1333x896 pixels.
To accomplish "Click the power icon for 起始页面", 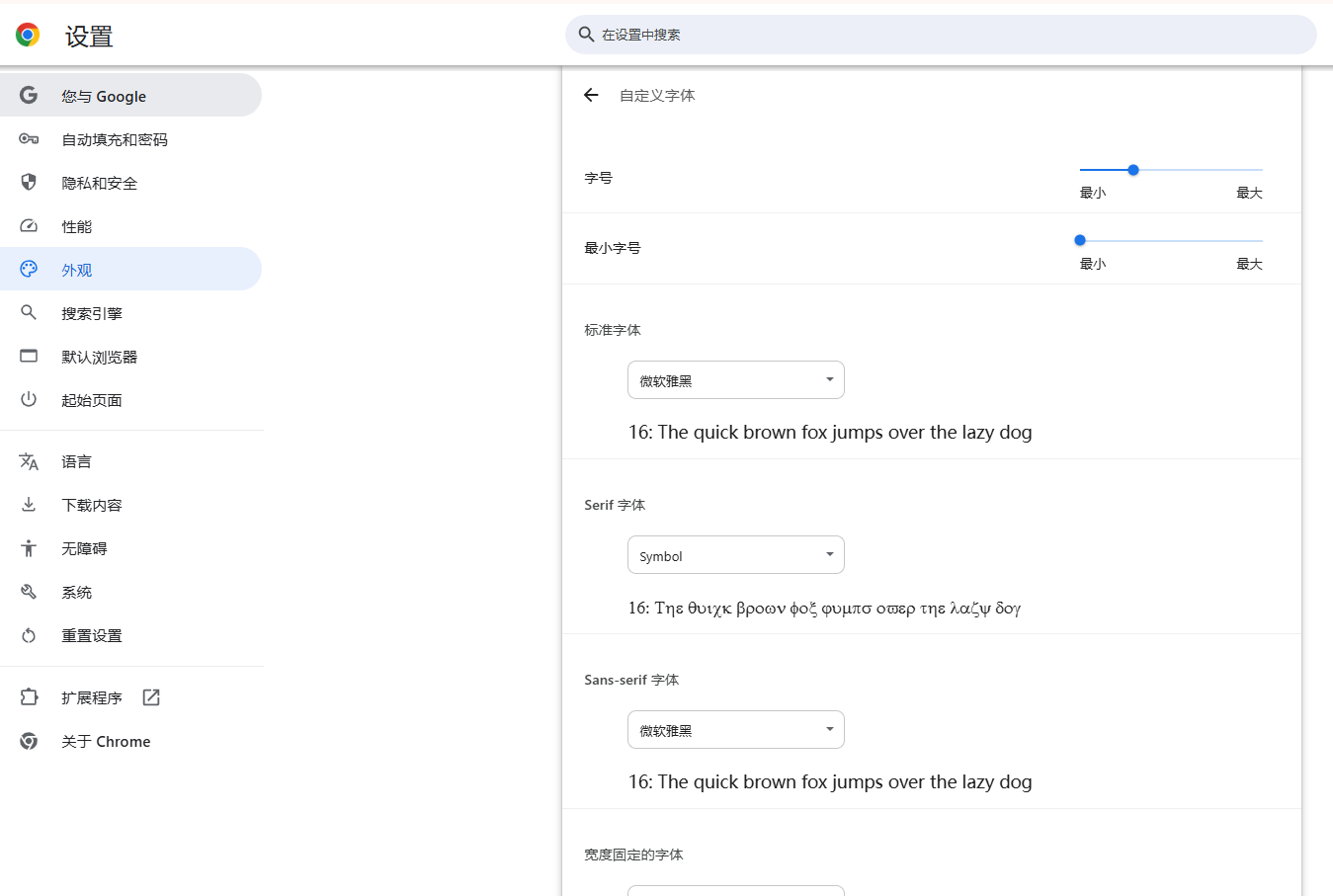I will (29, 399).
